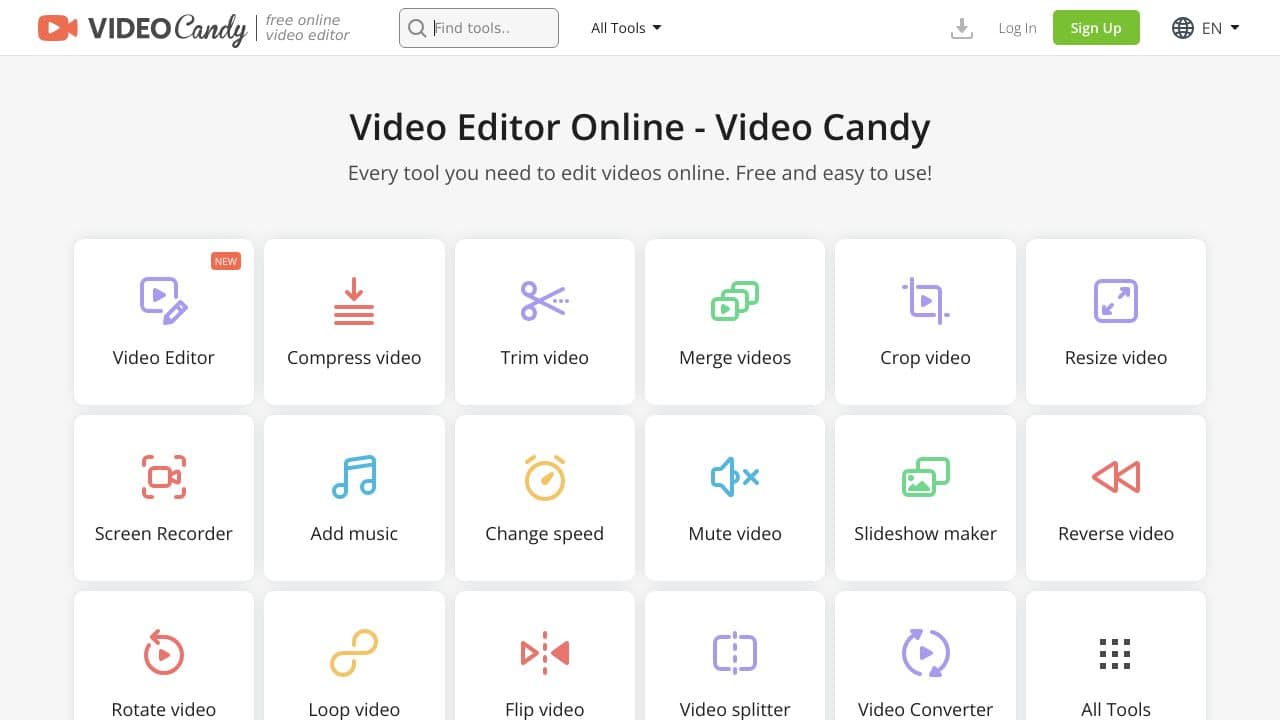Open the EN language dropdown
Viewport: 1280px width, 720px height.
tap(1220, 28)
